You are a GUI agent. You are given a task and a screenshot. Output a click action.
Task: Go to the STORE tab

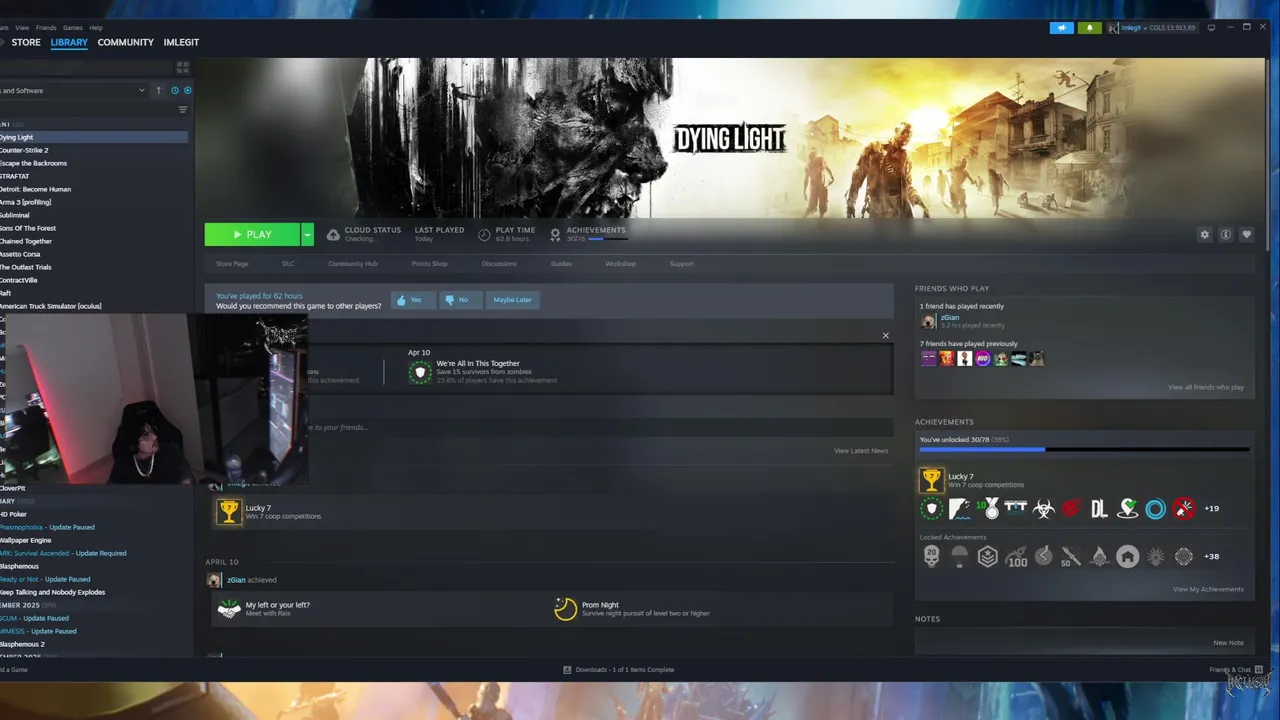[26, 43]
